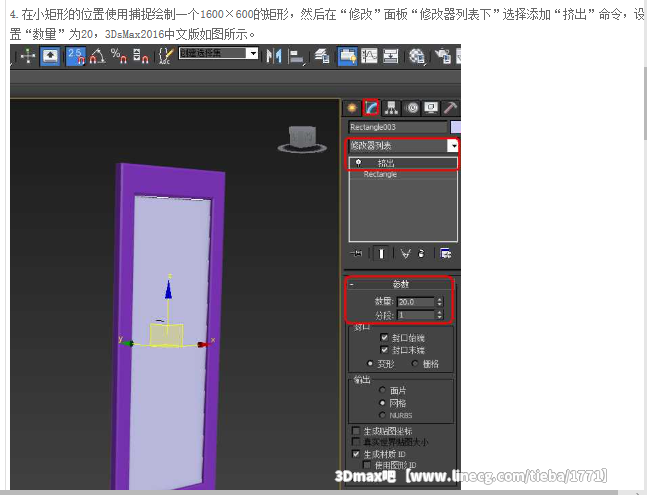Click the 数量 amount field 20.0

(416, 302)
